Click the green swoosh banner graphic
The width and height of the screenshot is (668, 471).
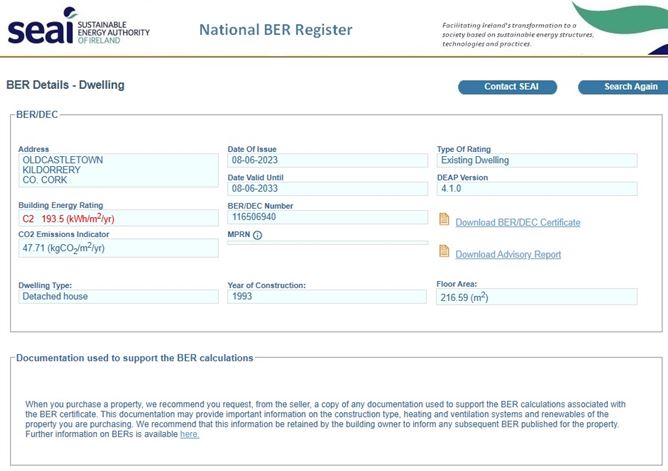[x=620, y=19]
